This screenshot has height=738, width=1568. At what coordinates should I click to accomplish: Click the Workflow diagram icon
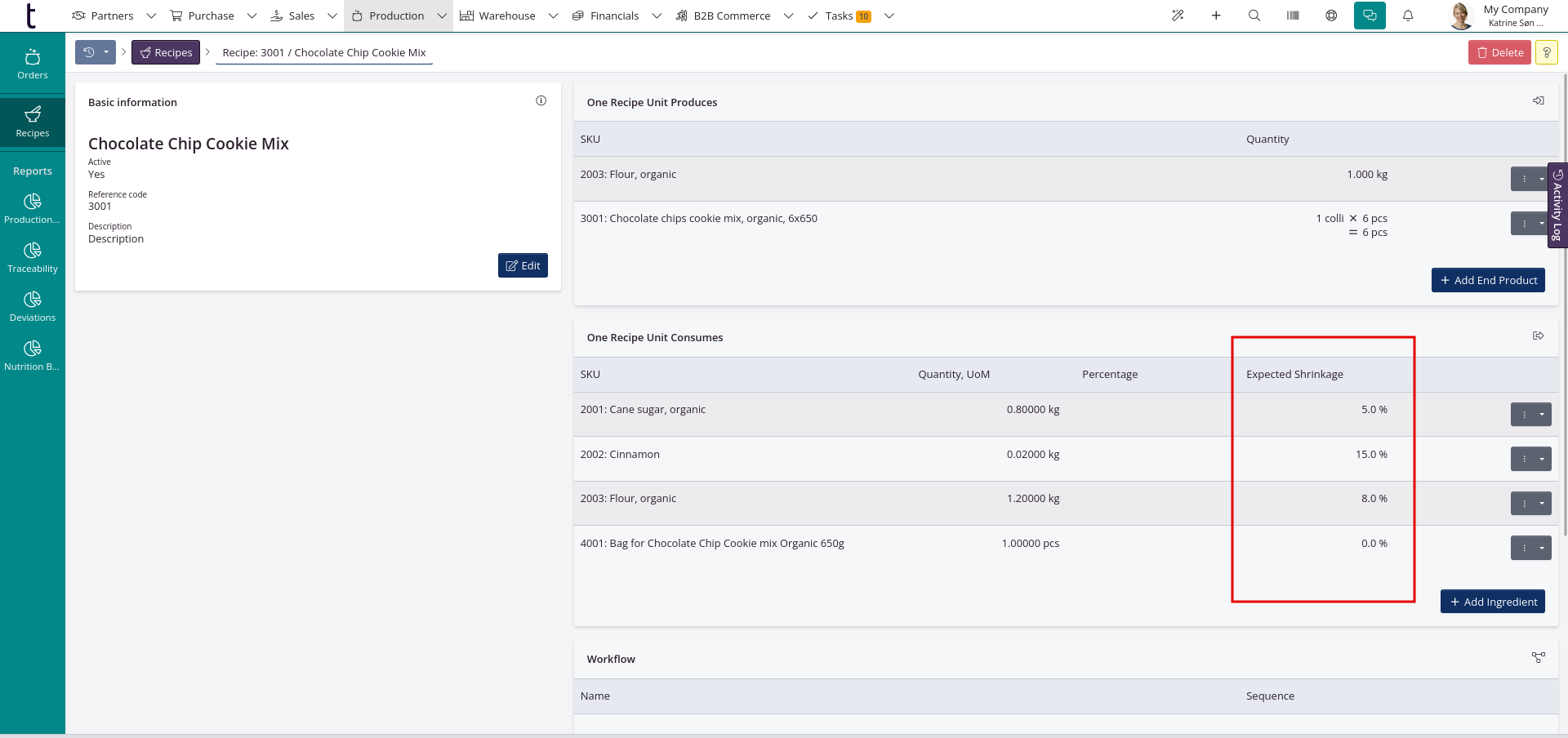pos(1539,658)
